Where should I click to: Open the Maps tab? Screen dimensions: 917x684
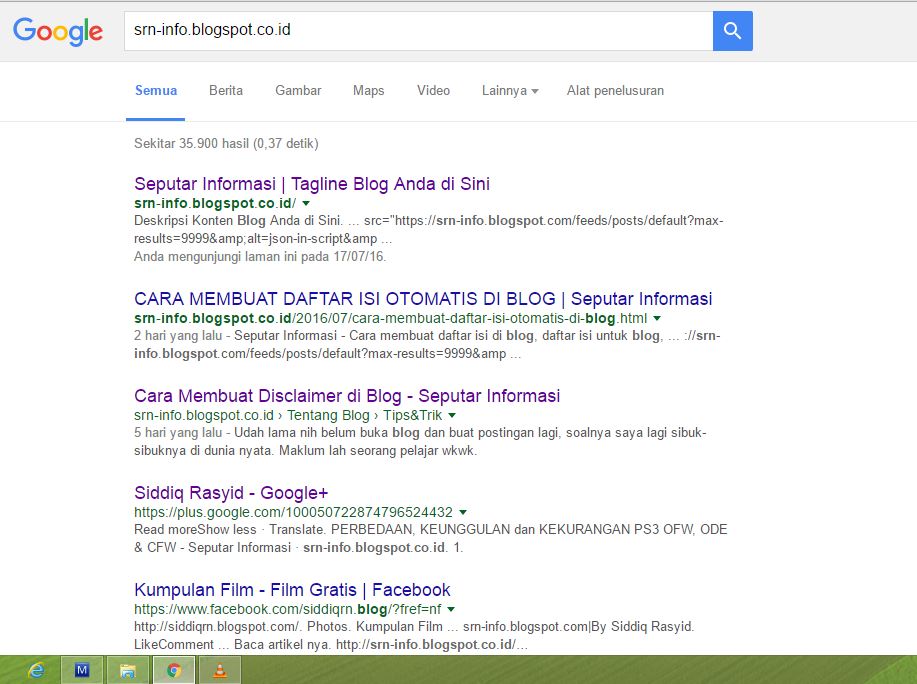coord(368,91)
